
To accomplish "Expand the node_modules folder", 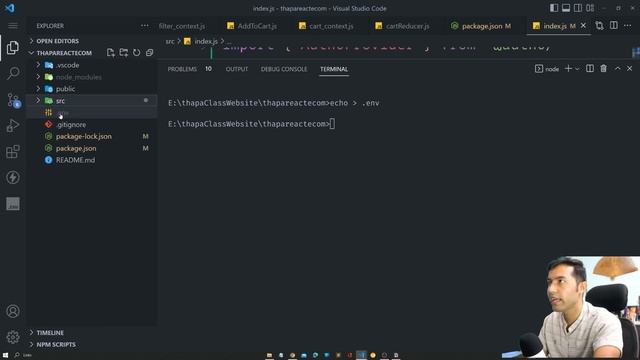I will click(x=78, y=77).
